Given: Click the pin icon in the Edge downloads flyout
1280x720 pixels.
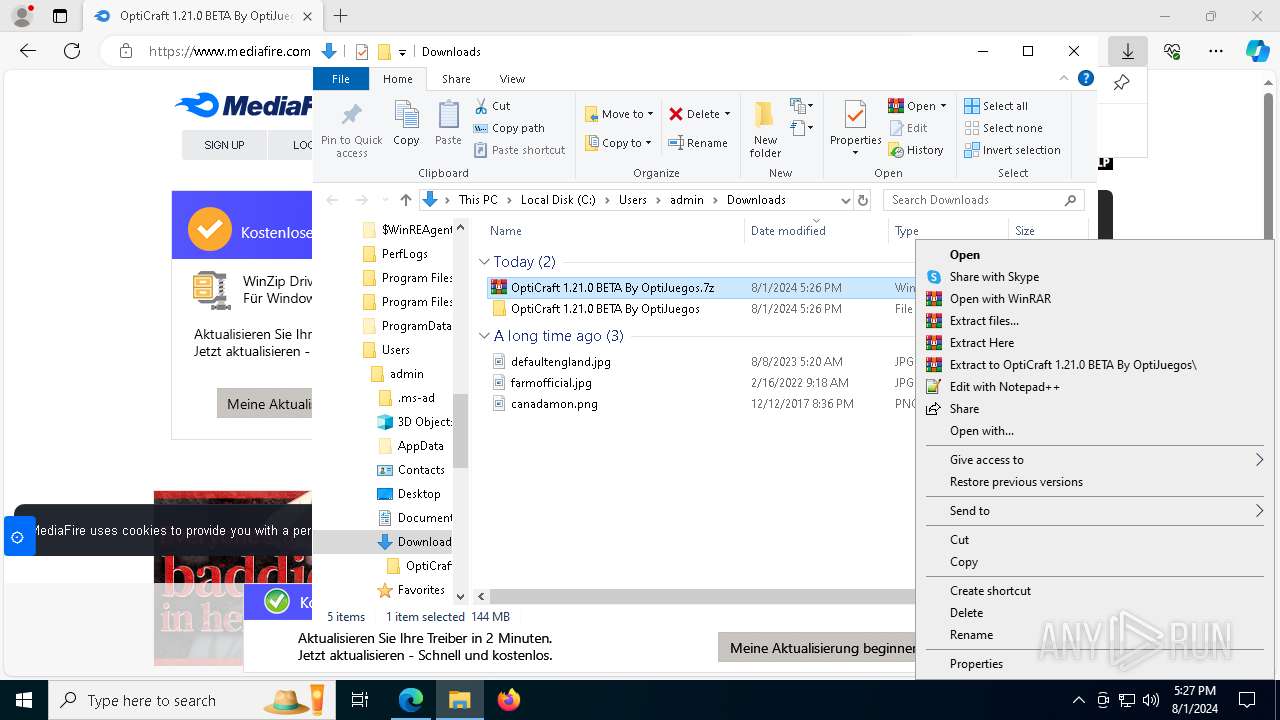Looking at the screenshot, I should click(x=1121, y=83).
